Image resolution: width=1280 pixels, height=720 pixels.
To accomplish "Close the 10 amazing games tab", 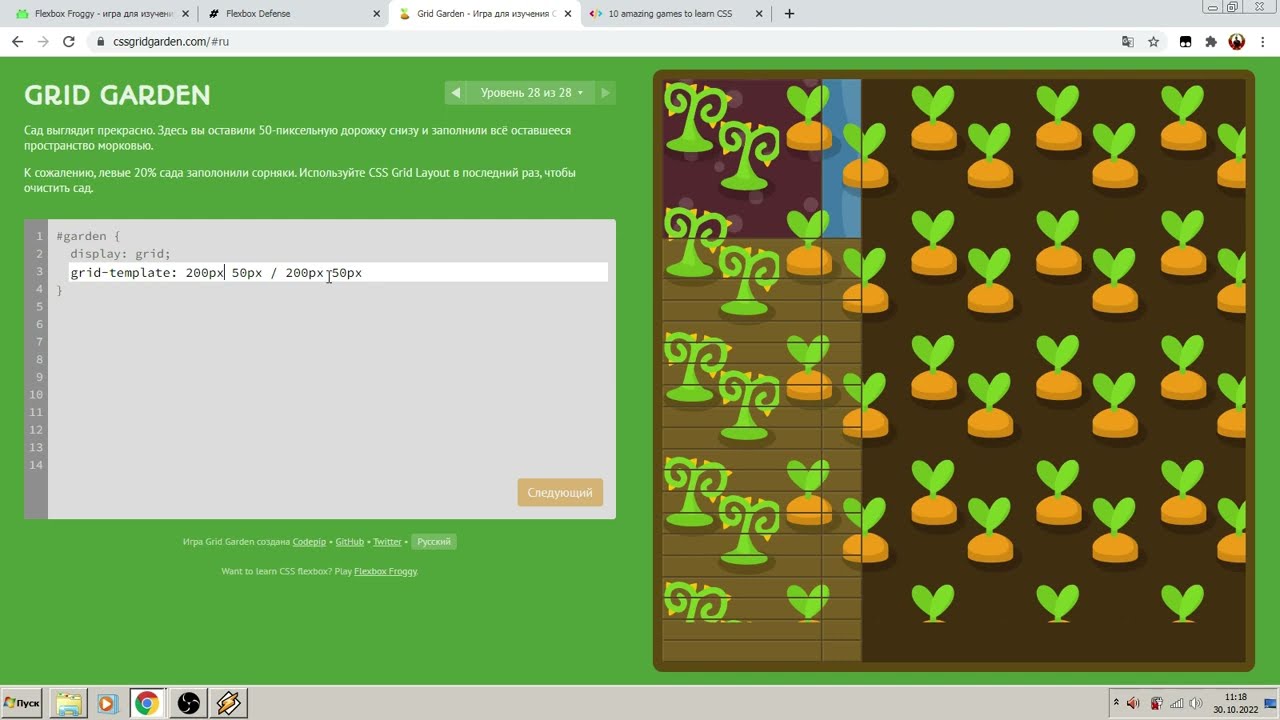I will click(x=758, y=14).
